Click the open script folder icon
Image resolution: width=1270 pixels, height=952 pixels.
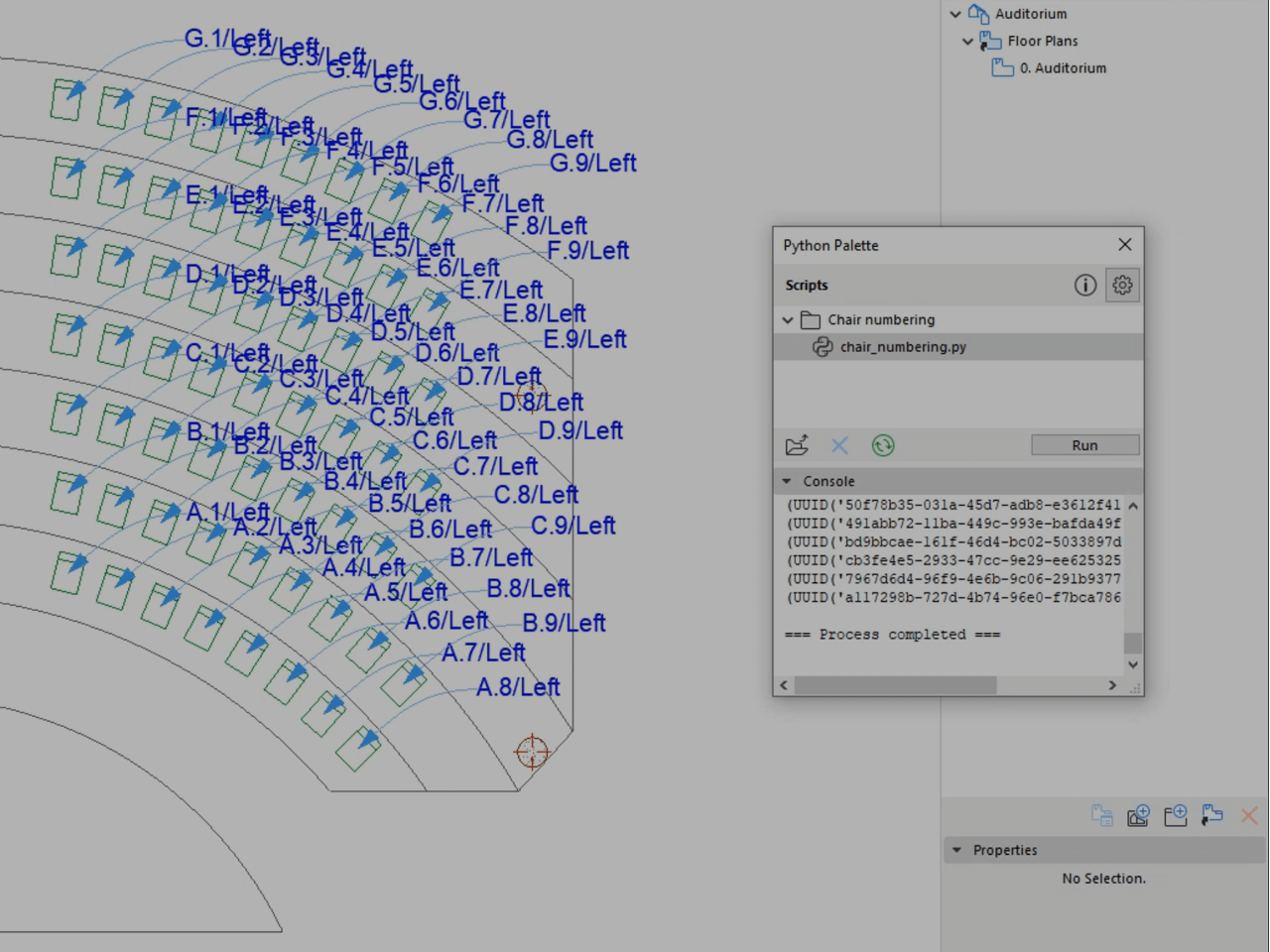(797, 445)
